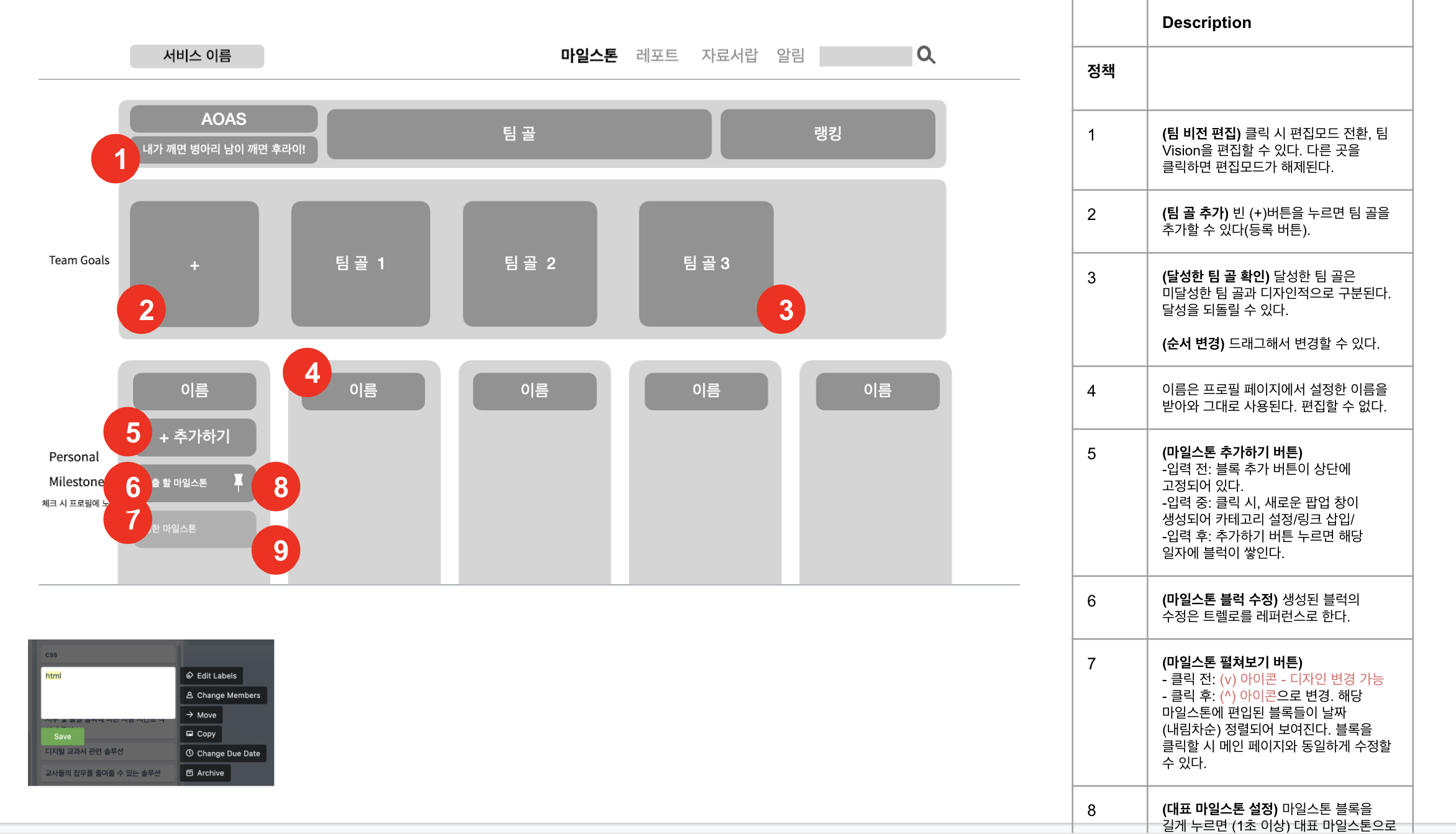
Task: Click the 랭킹 panel button
Action: (827, 134)
